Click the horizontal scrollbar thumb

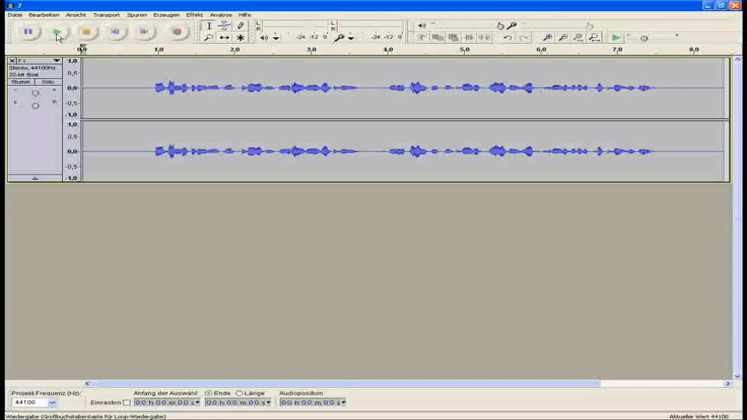(346, 383)
